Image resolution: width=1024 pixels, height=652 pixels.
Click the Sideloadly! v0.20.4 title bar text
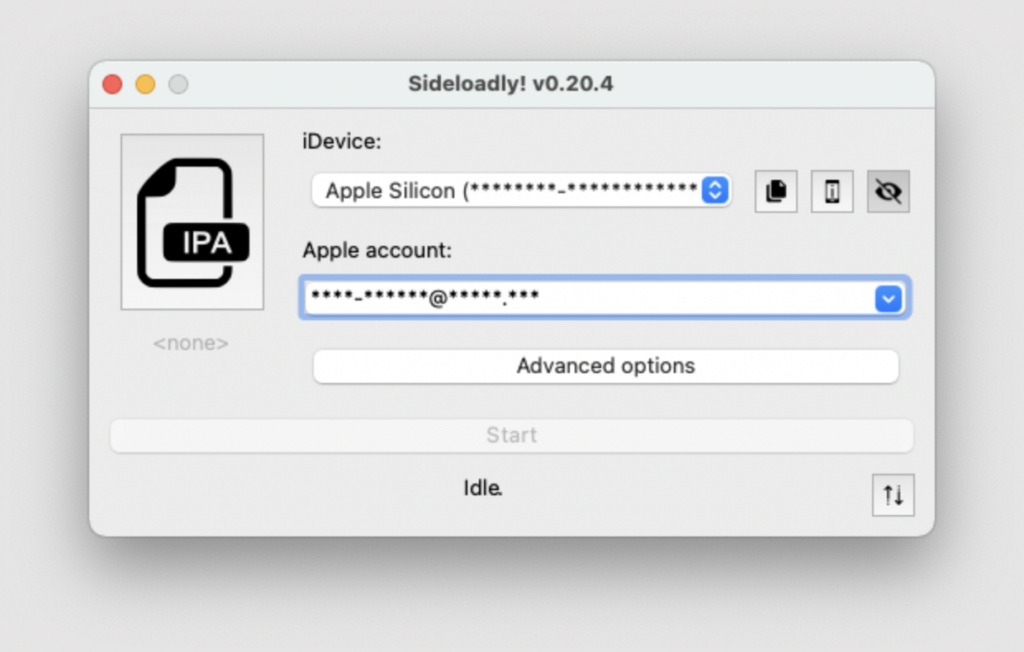click(510, 84)
